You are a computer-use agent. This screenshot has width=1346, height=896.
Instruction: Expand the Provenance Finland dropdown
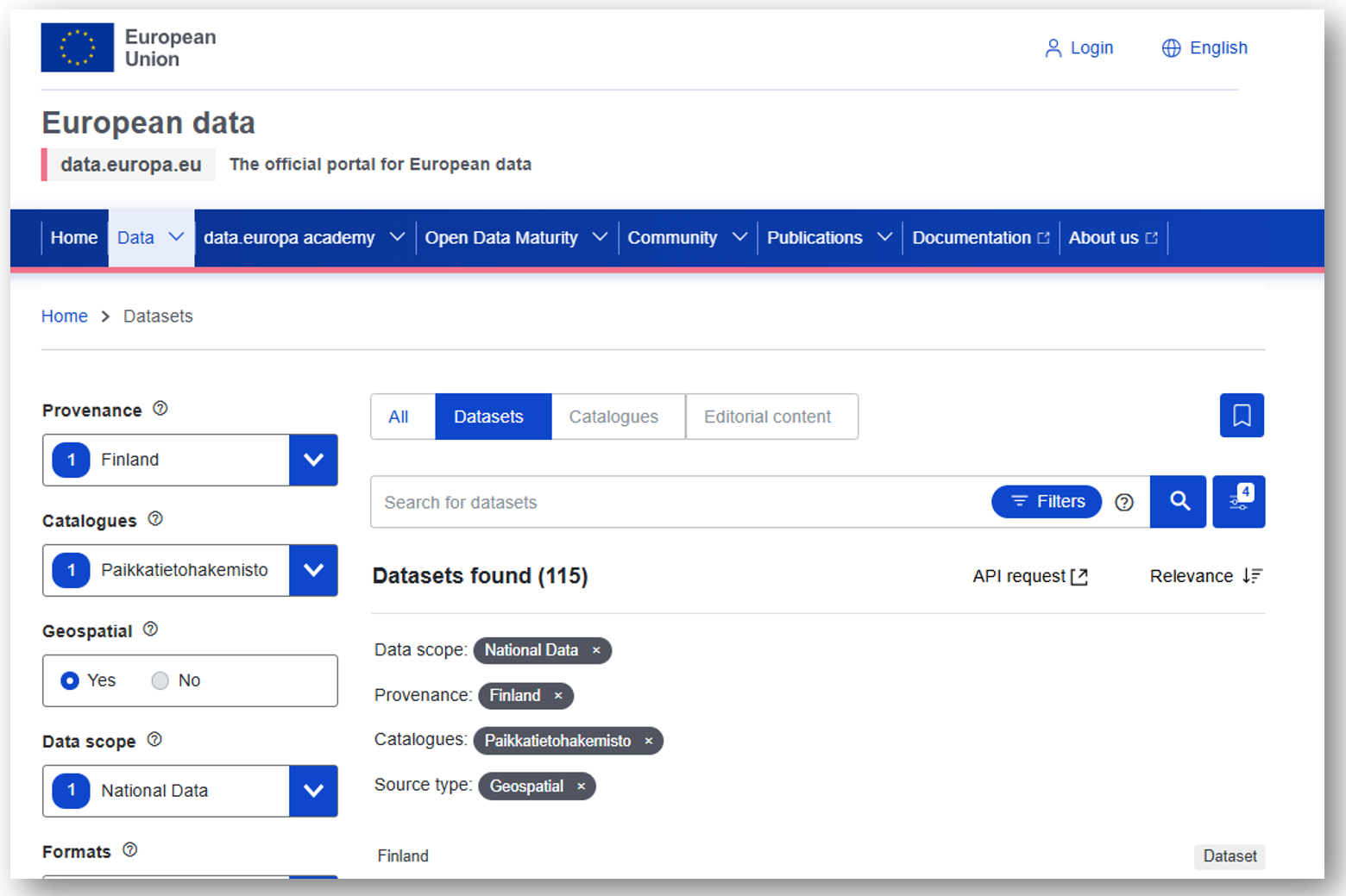[313, 460]
